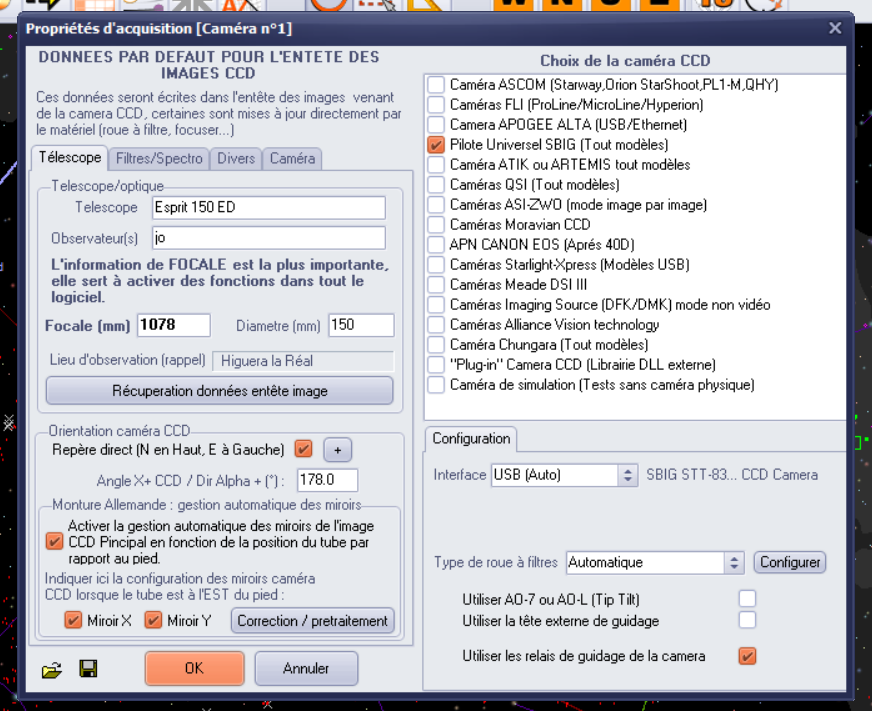Switch to the Filtres/Spectro tab

[159, 158]
